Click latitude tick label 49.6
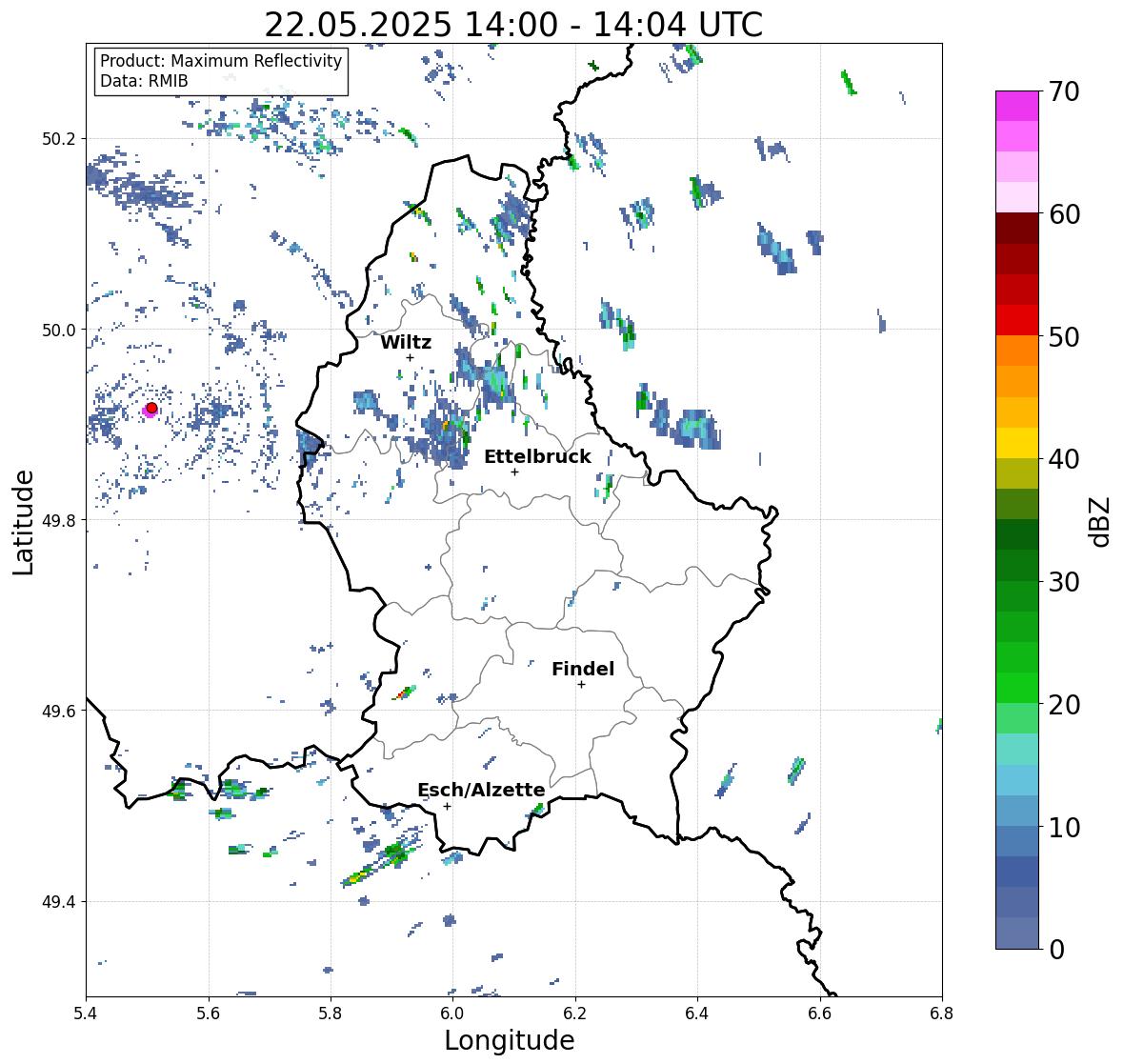The image size is (1123, 1064). (x=59, y=711)
